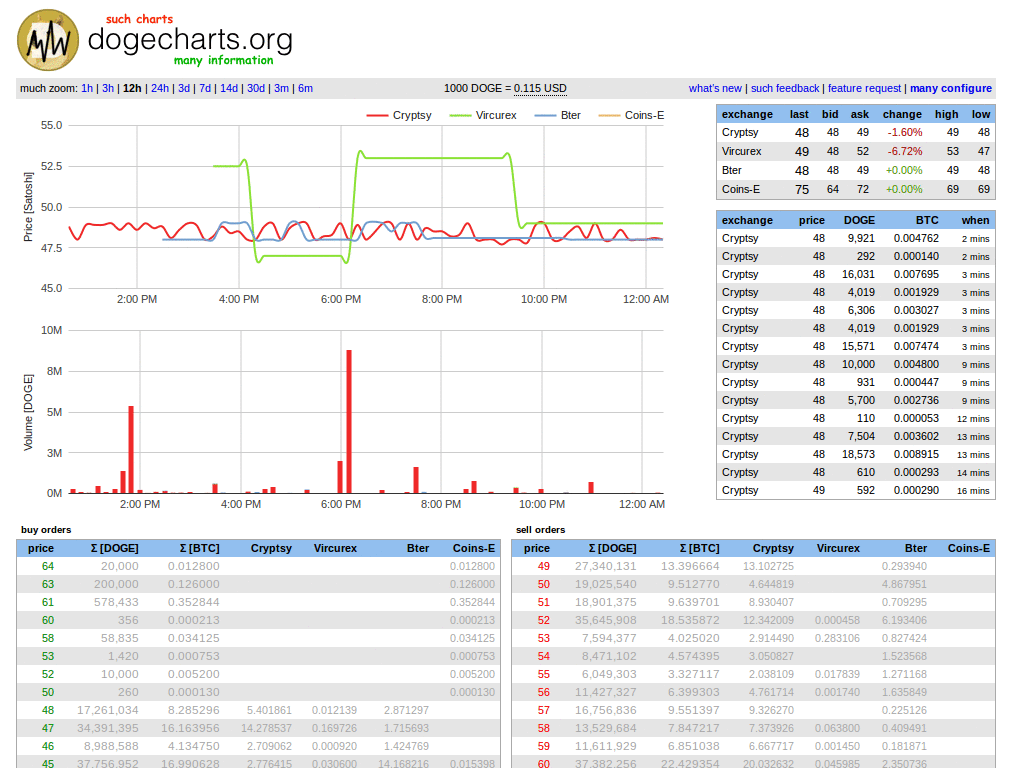Switch zoom to 24h
Screen dimensions: 1024x768
[x=160, y=88]
